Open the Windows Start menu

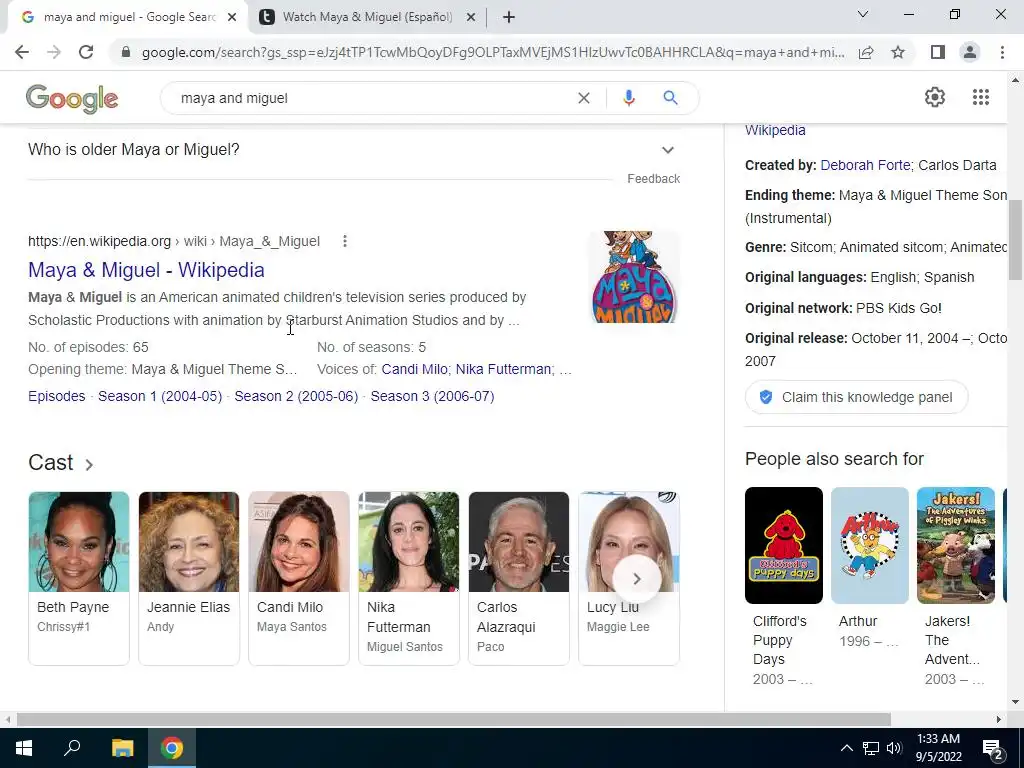(x=24, y=748)
